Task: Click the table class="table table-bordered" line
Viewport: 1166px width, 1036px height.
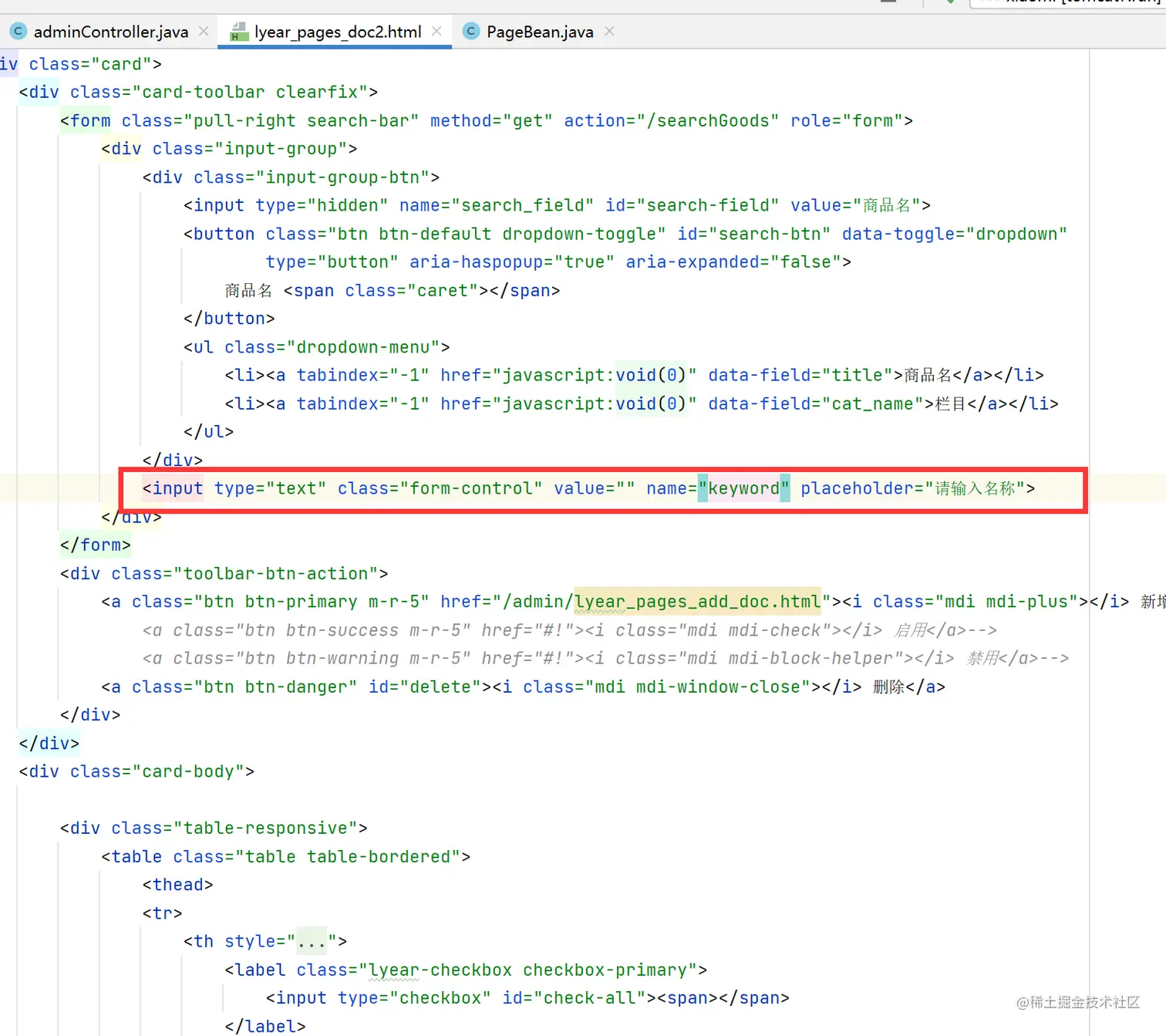Action: pos(286,856)
